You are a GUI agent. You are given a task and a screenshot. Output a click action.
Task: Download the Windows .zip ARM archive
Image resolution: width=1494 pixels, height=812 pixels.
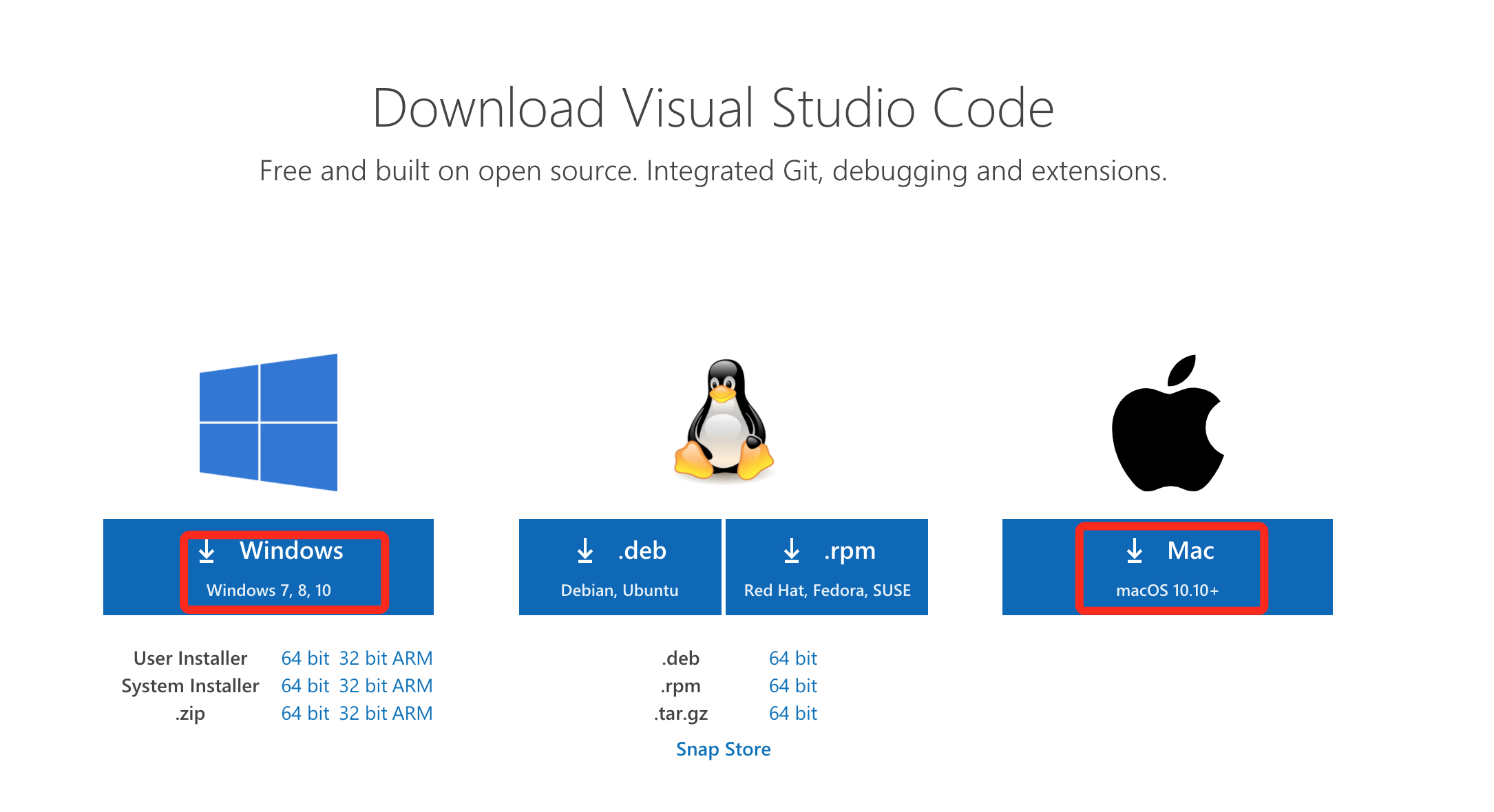pos(412,714)
